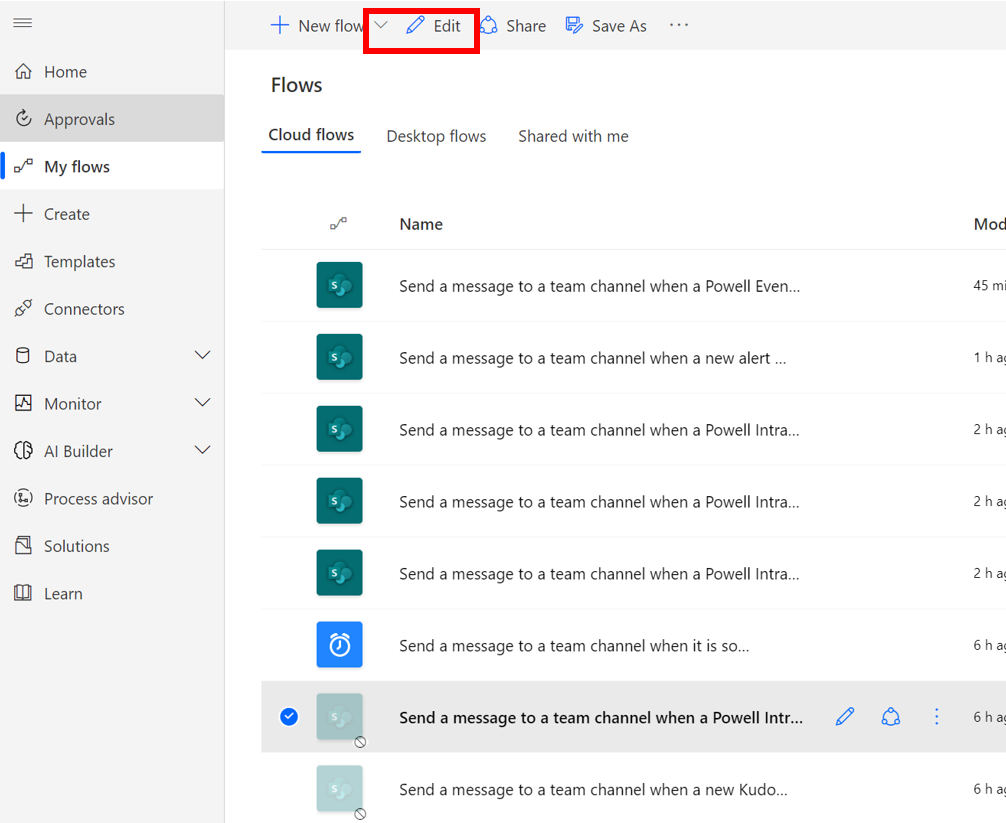This screenshot has height=823, width=1006.
Task: Click pencil edit icon on selected row
Action: 845,717
